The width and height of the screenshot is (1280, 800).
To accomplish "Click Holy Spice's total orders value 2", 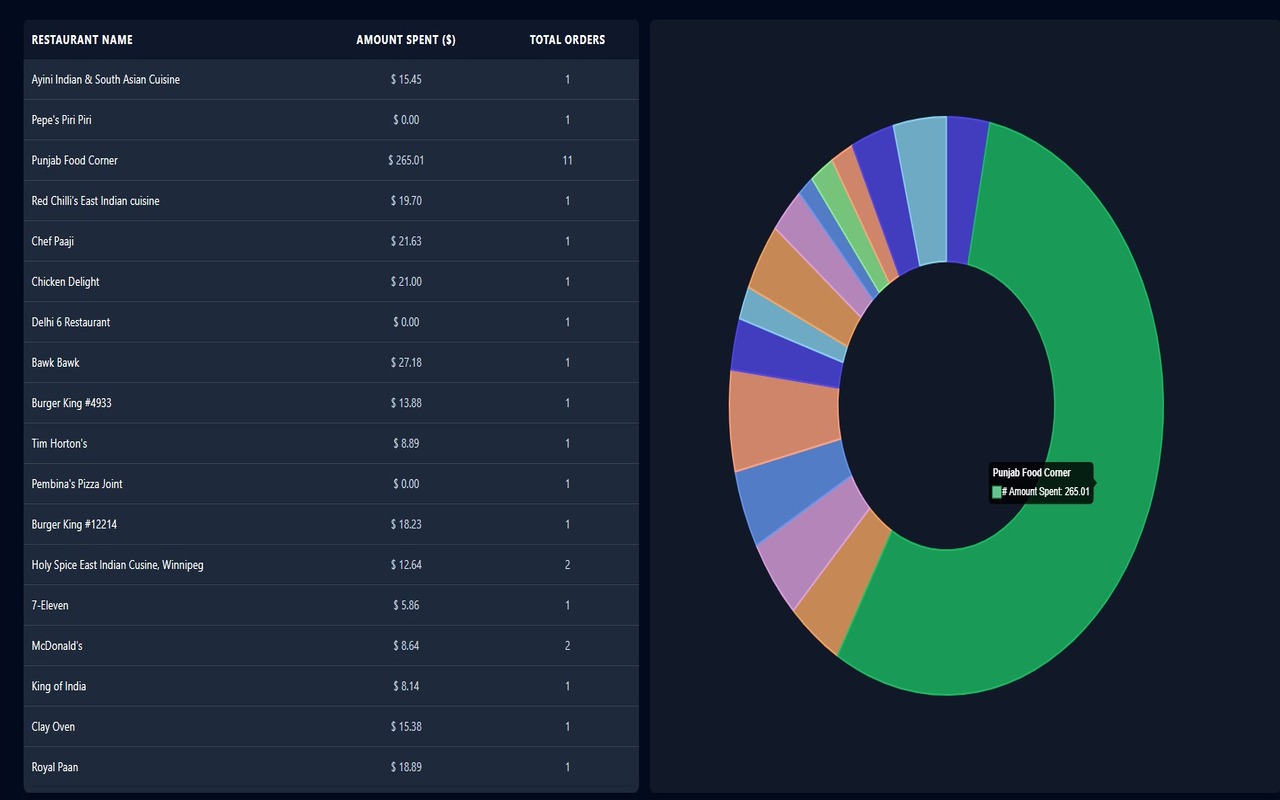I will (567, 565).
